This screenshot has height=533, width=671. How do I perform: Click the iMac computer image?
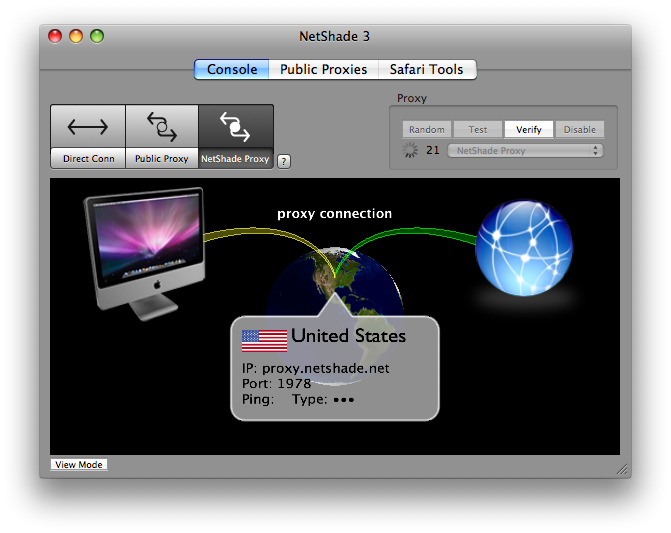(x=144, y=253)
